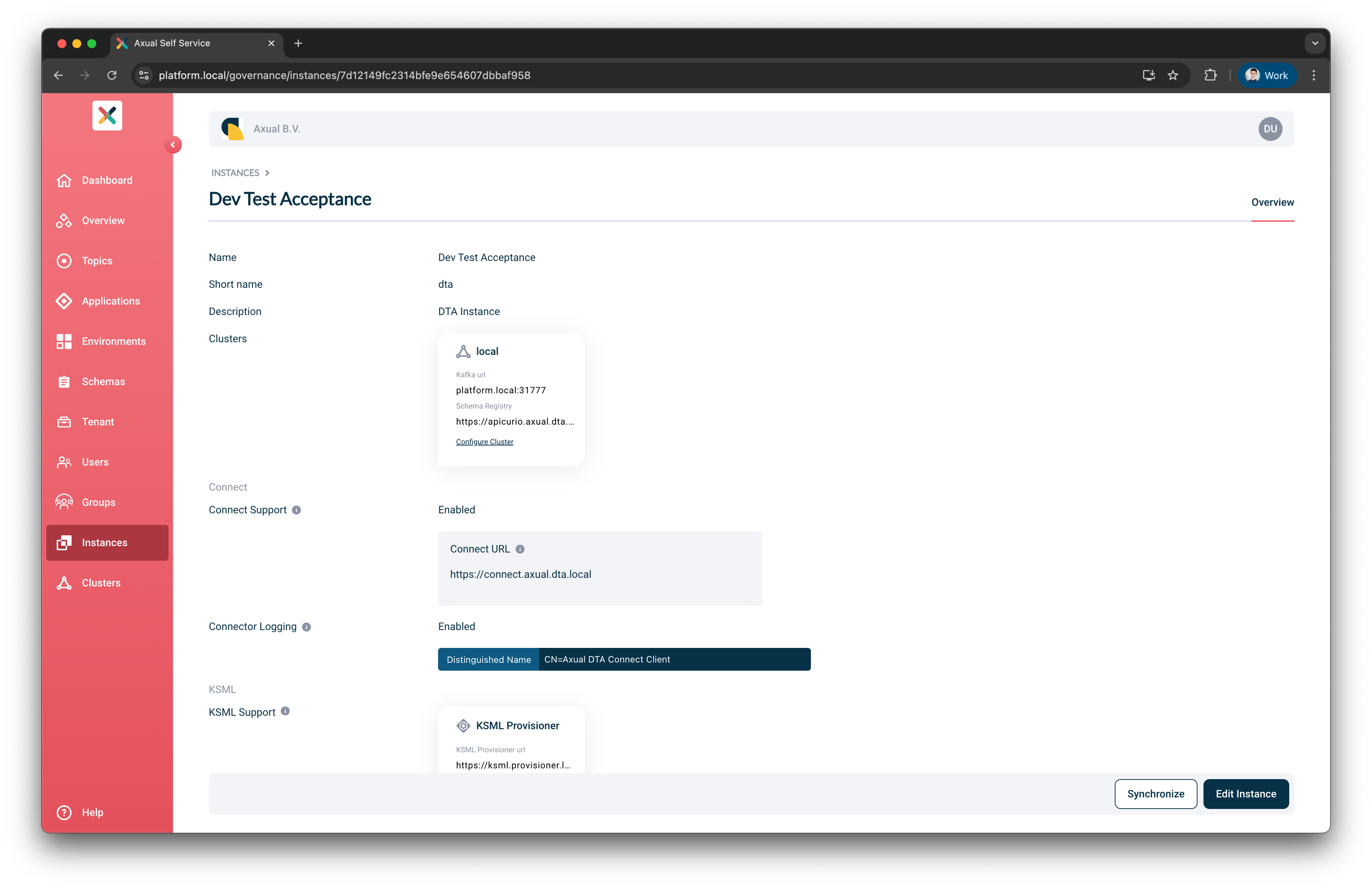1372x888 pixels.
Task: Collapse the red sidebar with the chevron
Action: coord(173,145)
